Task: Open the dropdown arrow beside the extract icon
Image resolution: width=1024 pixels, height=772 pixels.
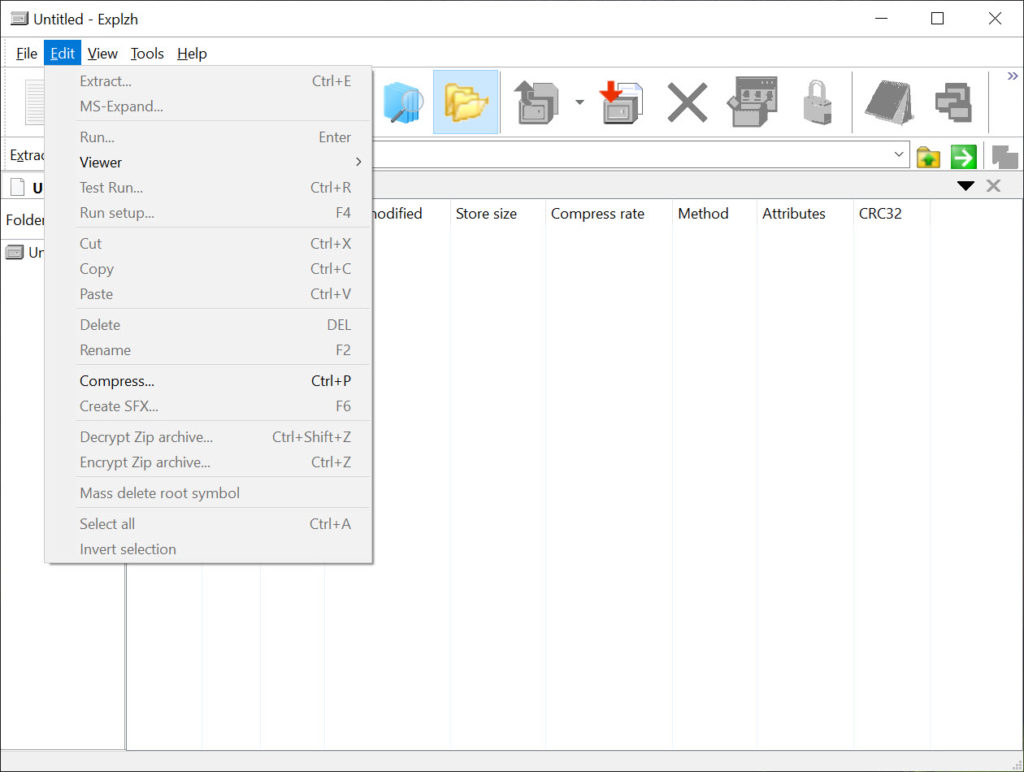Action: tap(579, 102)
